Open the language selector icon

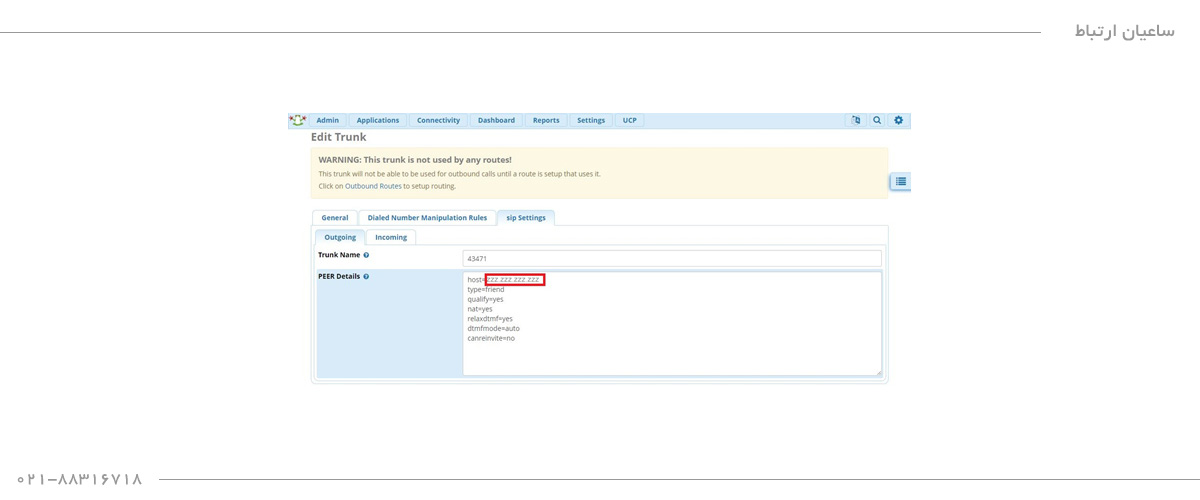click(856, 120)
